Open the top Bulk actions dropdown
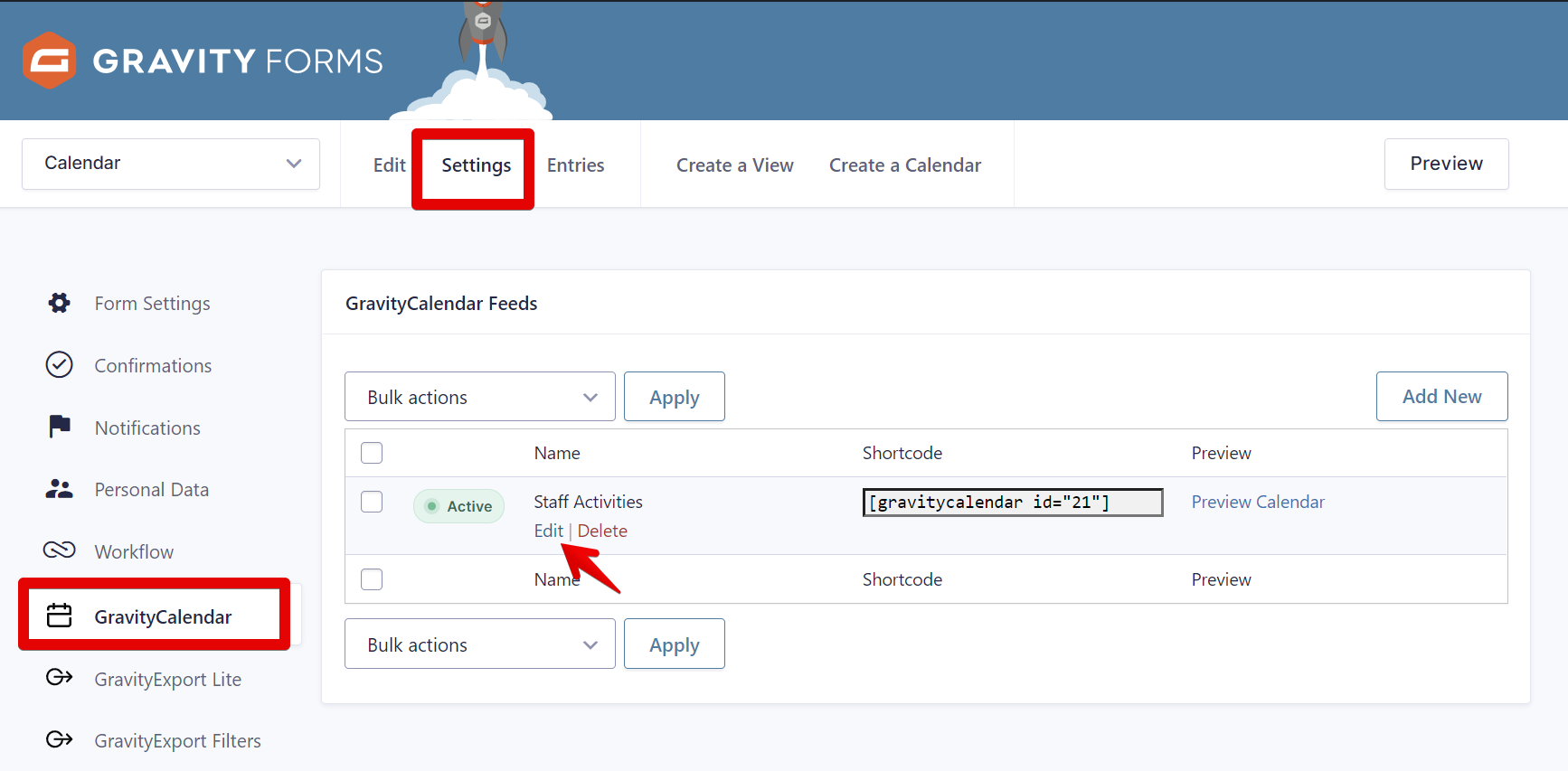The width and height of the screenshot is (1568, 771). 480,397
